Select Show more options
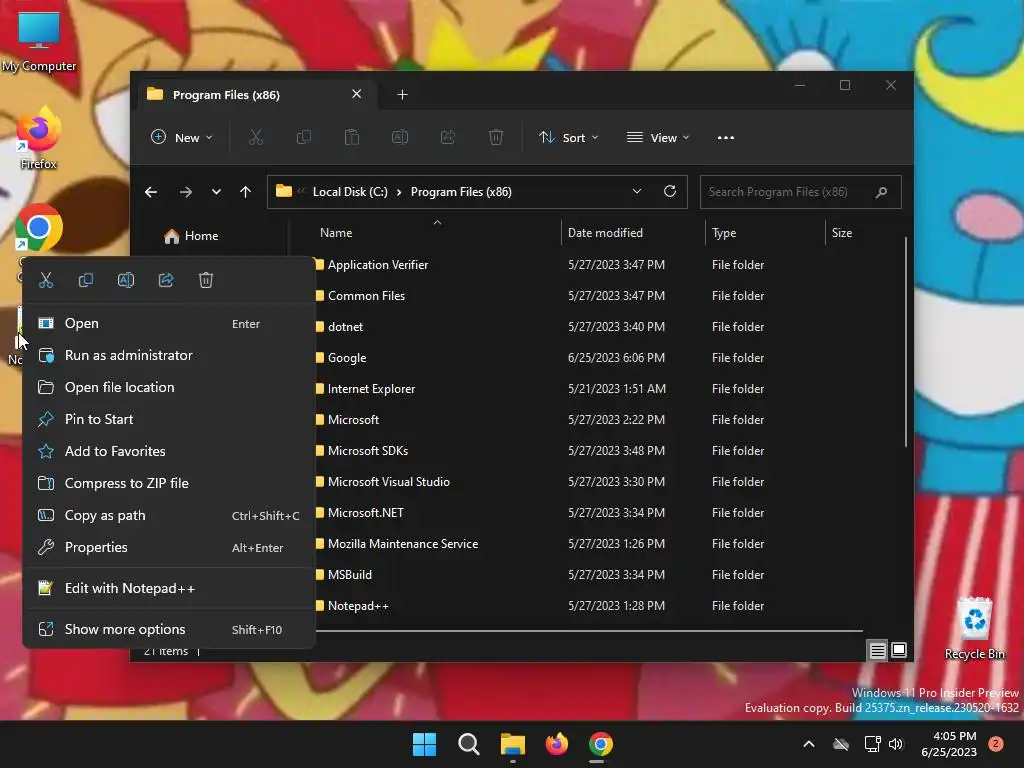1024x768 pixels. (x=168, y=630)
